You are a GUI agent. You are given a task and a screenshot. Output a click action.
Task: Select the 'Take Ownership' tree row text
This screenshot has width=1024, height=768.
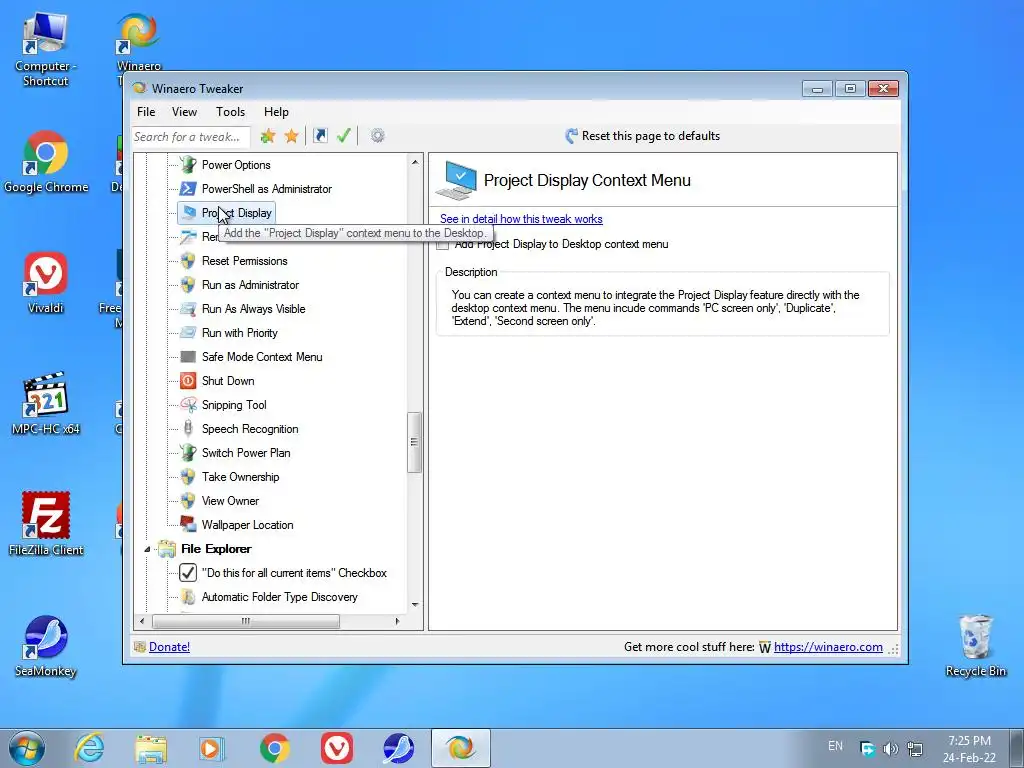(240, 477)
